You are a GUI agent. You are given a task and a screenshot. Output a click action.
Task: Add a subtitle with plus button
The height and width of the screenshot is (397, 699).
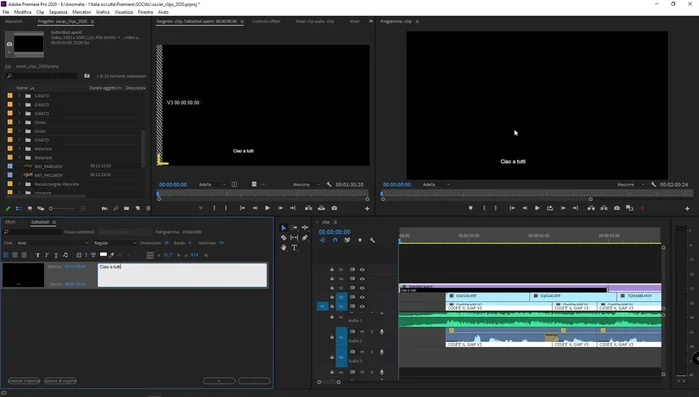pos(219,381)
